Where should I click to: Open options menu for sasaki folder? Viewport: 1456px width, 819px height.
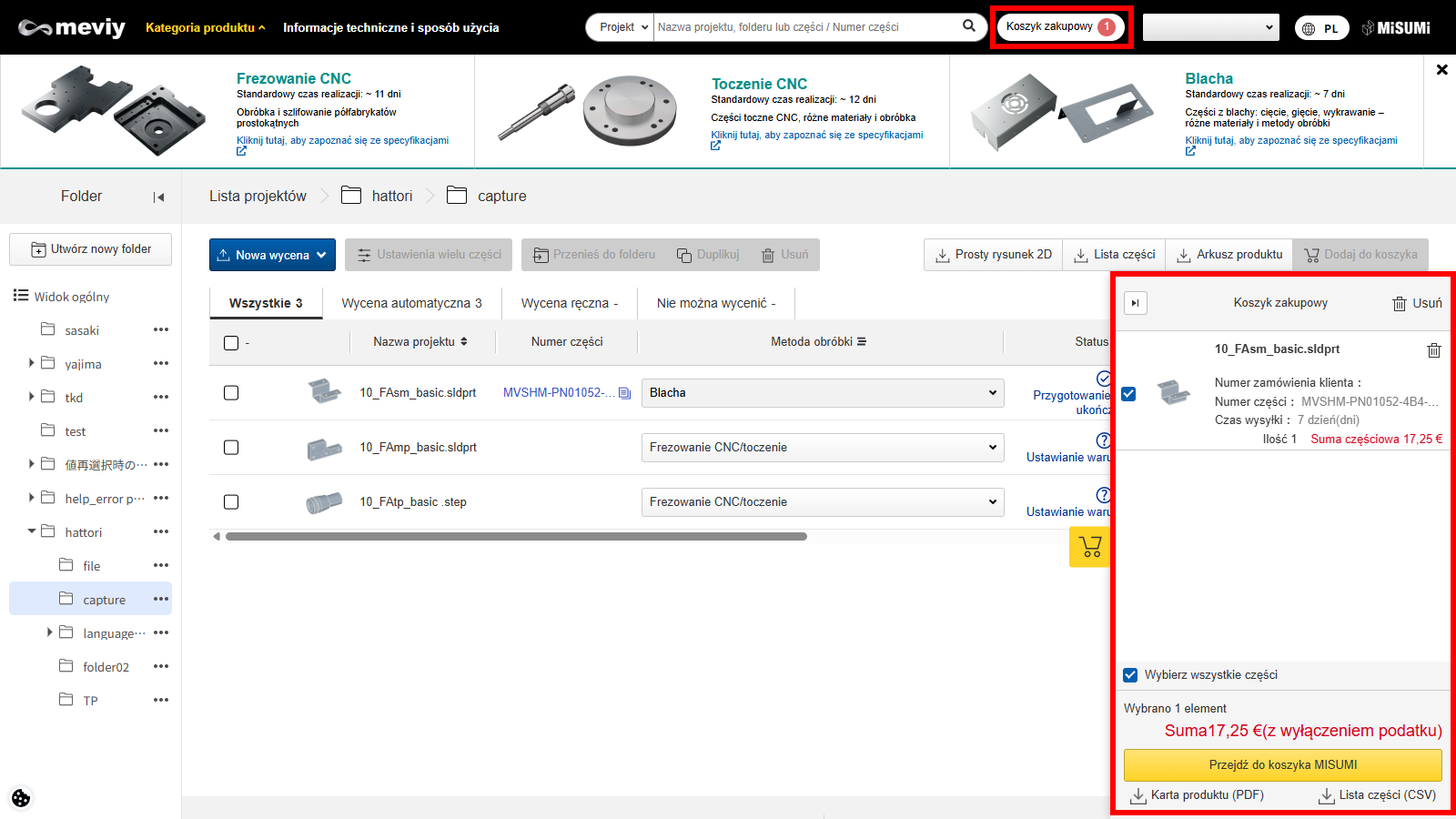tap(161, 329)
